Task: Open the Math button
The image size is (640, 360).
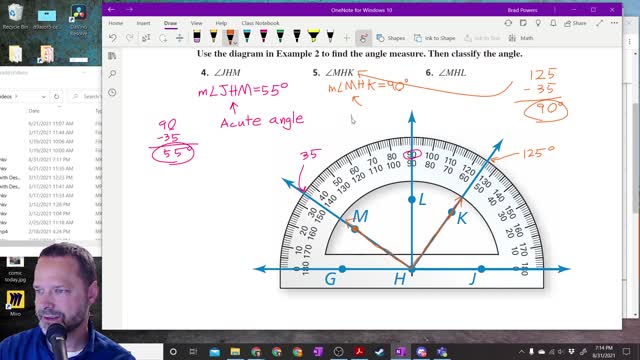Action: point(521,38)
